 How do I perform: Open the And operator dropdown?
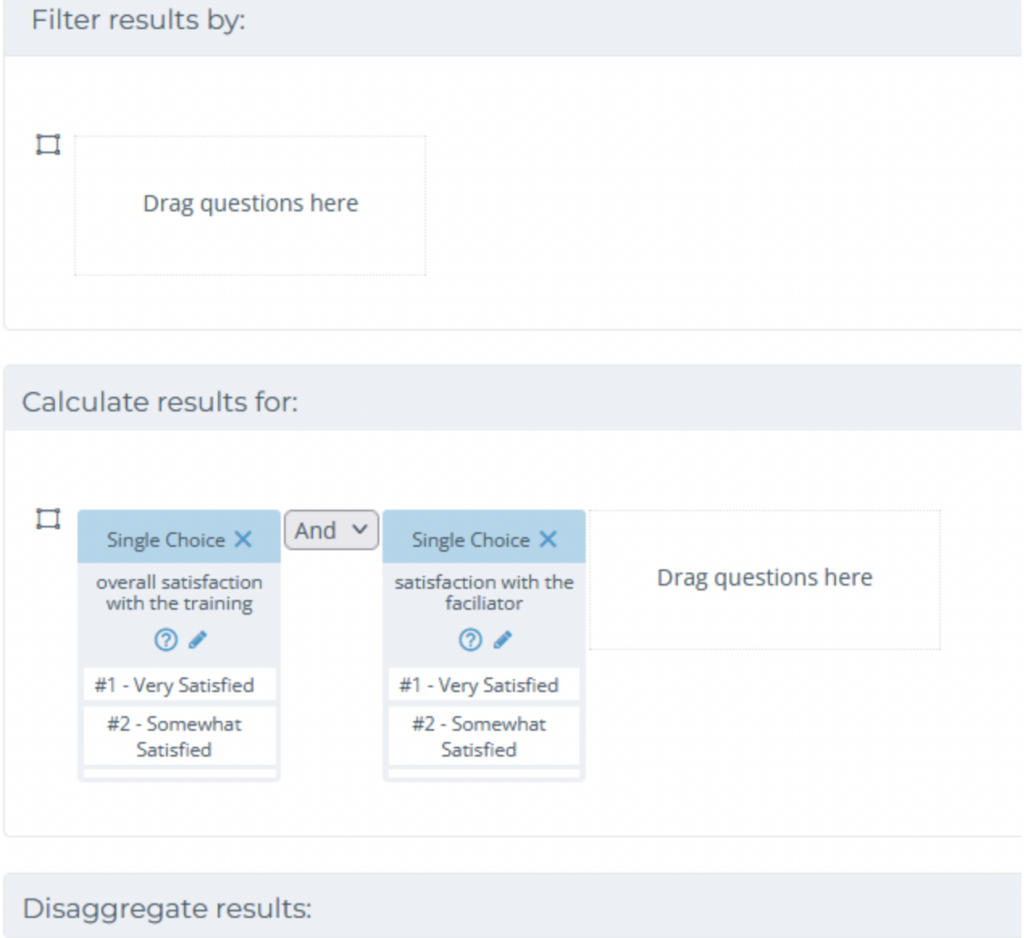331,530
